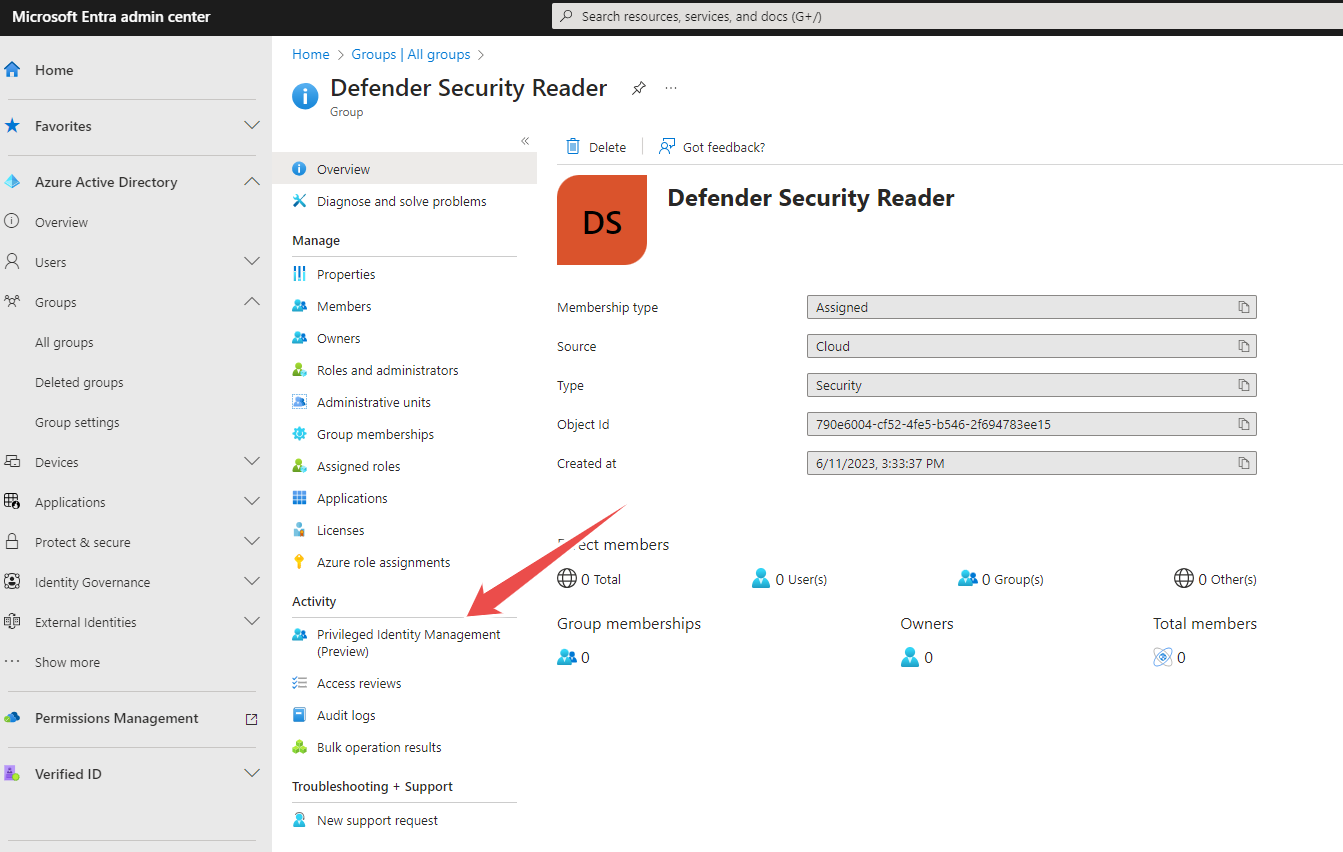This screenshot has height=852, width=1343.
Task: Click the Object Id field
Action: 1032,424
